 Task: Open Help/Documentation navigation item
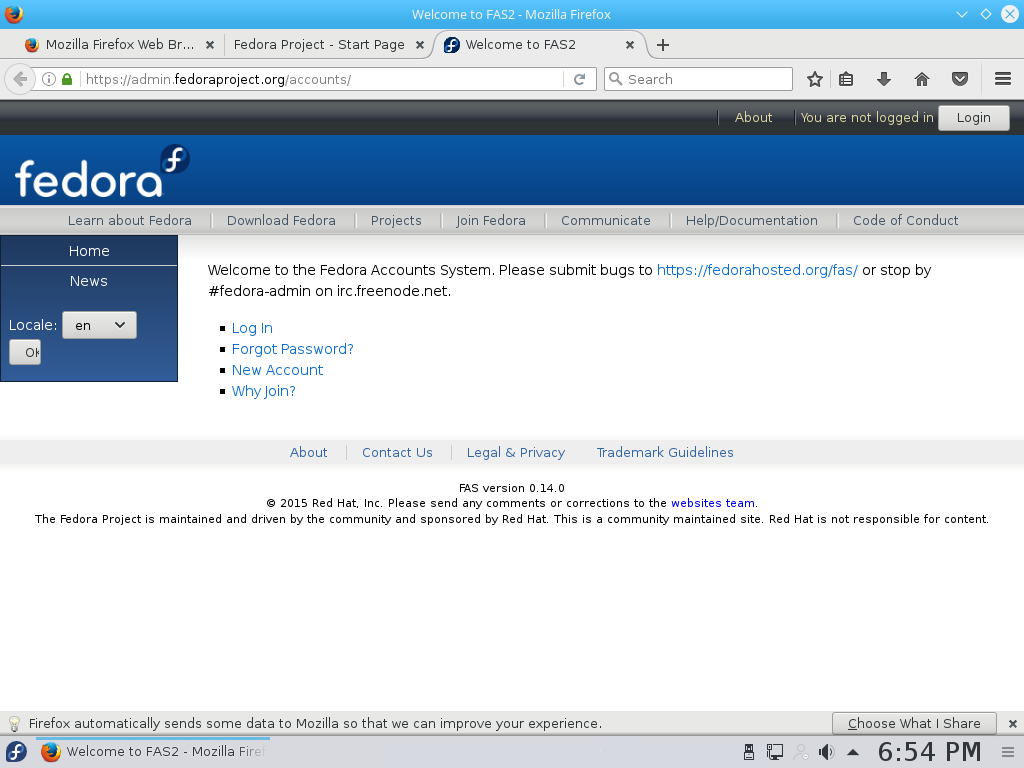(x=752, y=221)
